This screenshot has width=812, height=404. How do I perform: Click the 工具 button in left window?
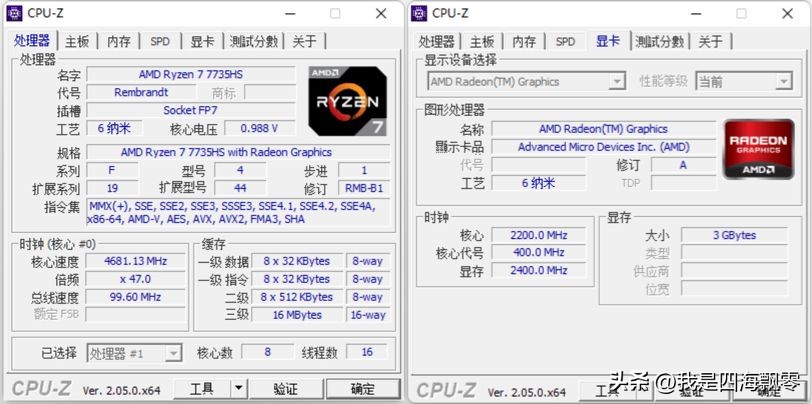click(202, 388)
